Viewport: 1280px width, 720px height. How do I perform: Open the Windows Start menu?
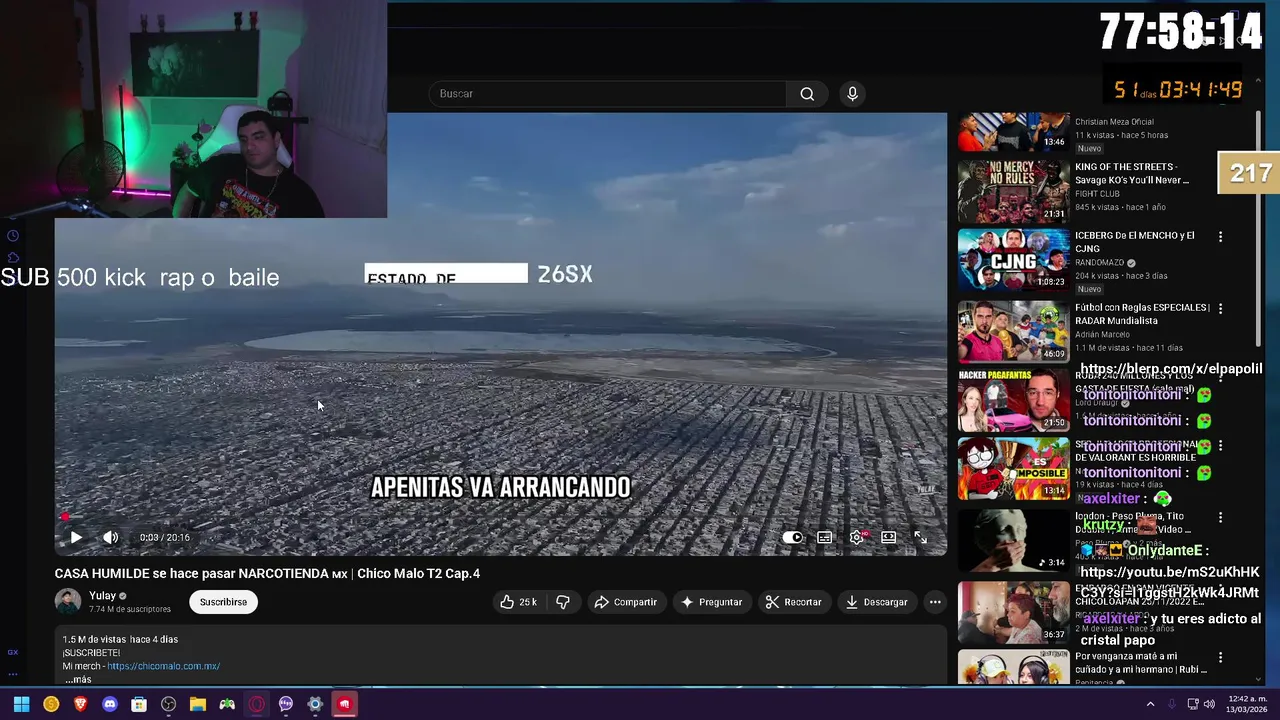(21, 704)
